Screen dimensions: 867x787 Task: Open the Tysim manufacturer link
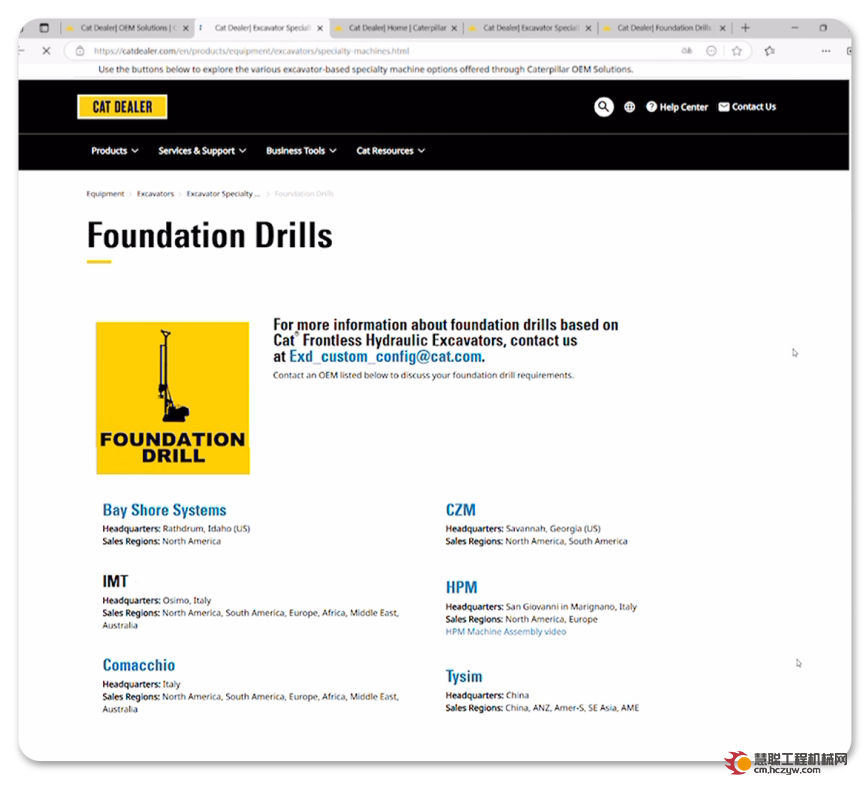(x=464, y=676)
